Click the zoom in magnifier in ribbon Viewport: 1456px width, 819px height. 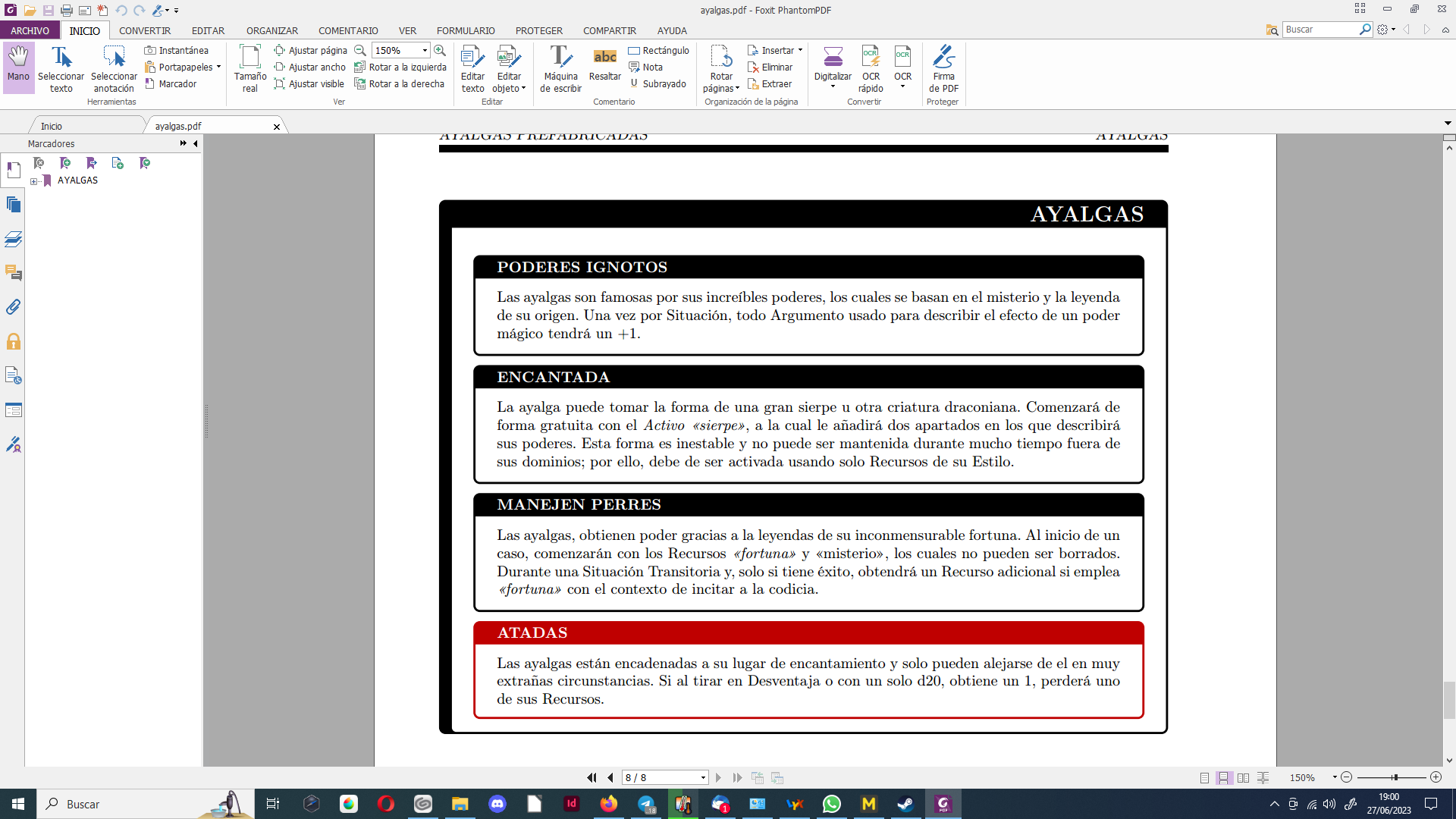pyautogui.click(x=440, y=50)
